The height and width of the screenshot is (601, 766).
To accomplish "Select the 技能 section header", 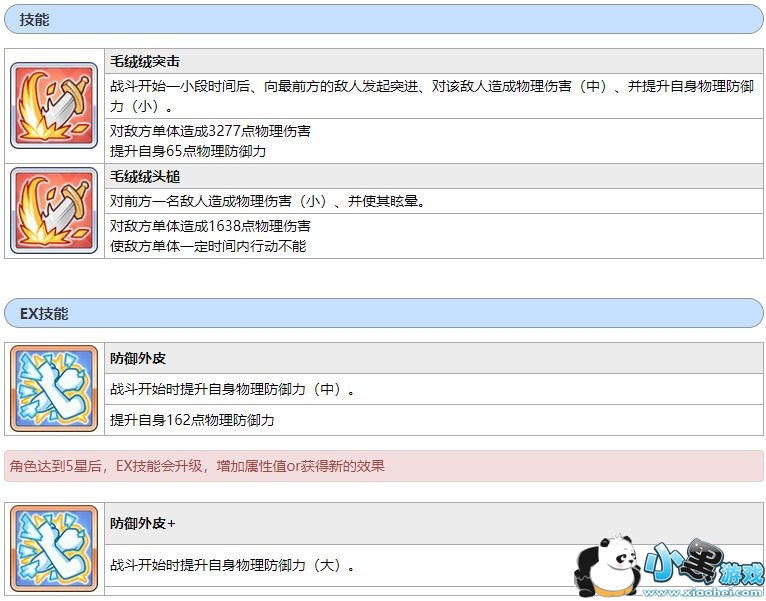I will (383, 20).
